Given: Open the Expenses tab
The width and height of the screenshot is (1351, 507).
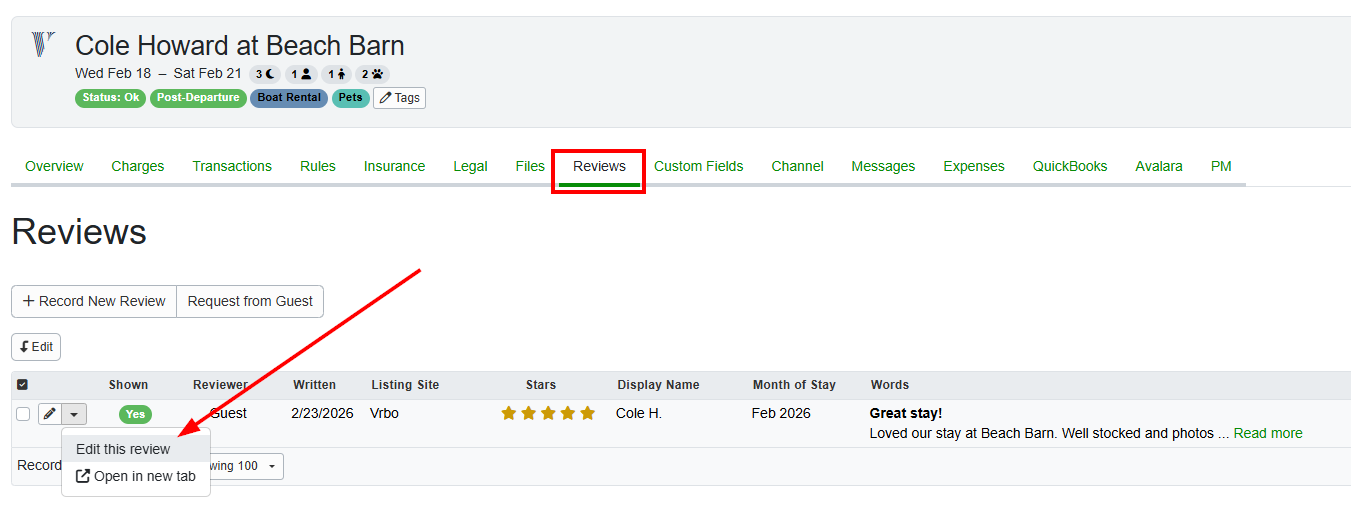Looking at the screenshot, I should click(x=974, y=166).
